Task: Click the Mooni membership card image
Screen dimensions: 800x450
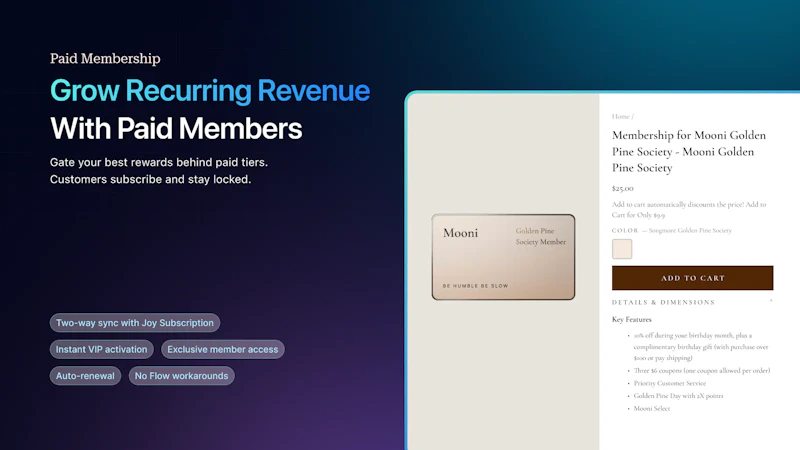Action: [503, 257]
